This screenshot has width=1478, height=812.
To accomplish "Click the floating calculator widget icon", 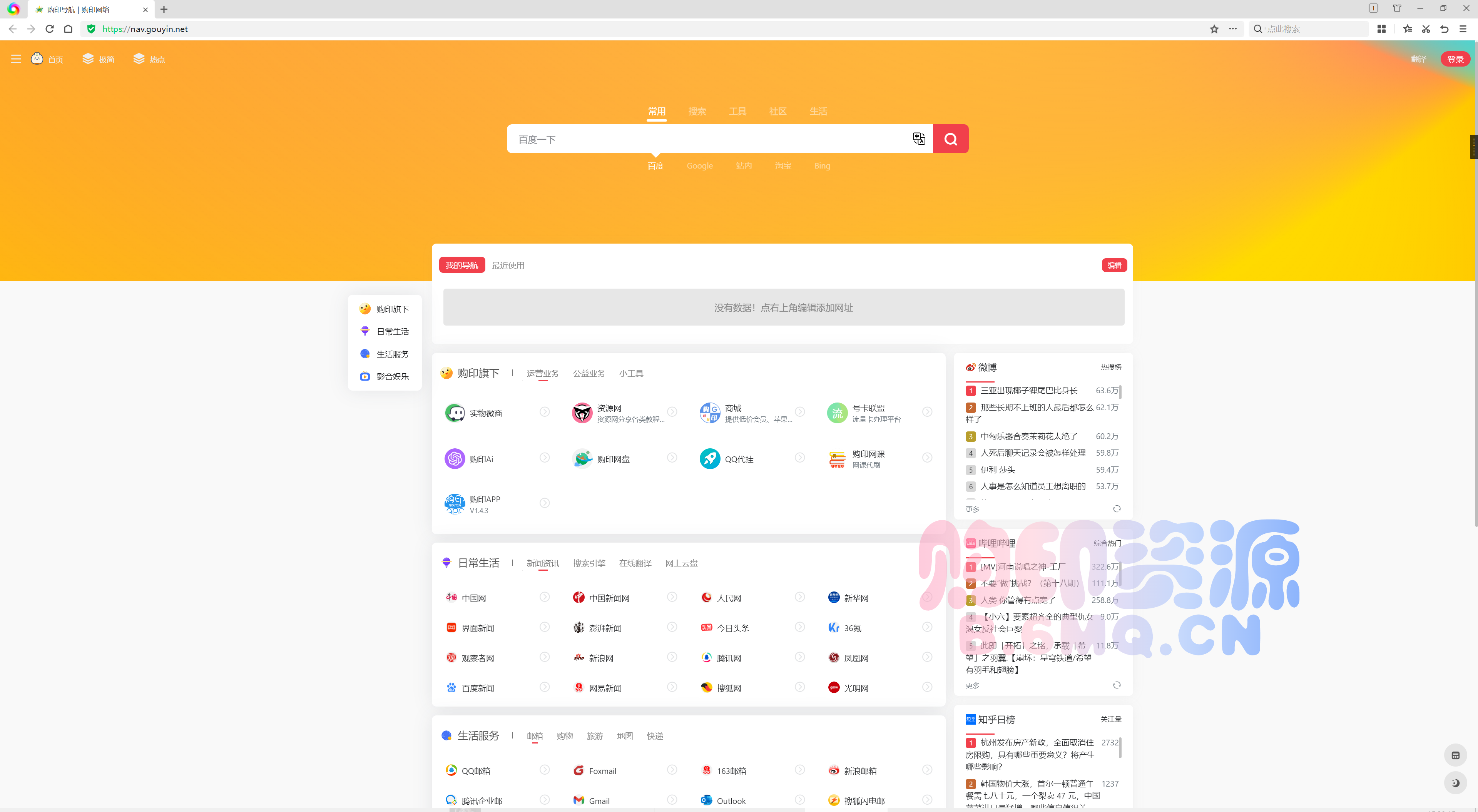I will (1455, 755).
